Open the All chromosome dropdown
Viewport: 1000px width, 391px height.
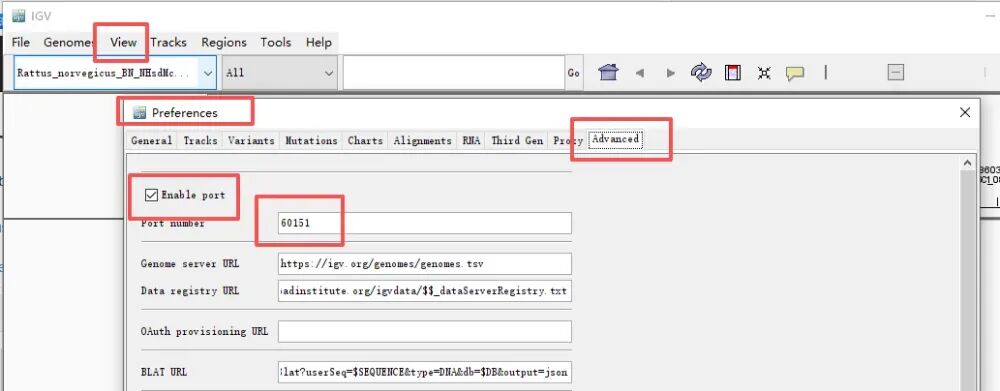click(x=279, y=73)
